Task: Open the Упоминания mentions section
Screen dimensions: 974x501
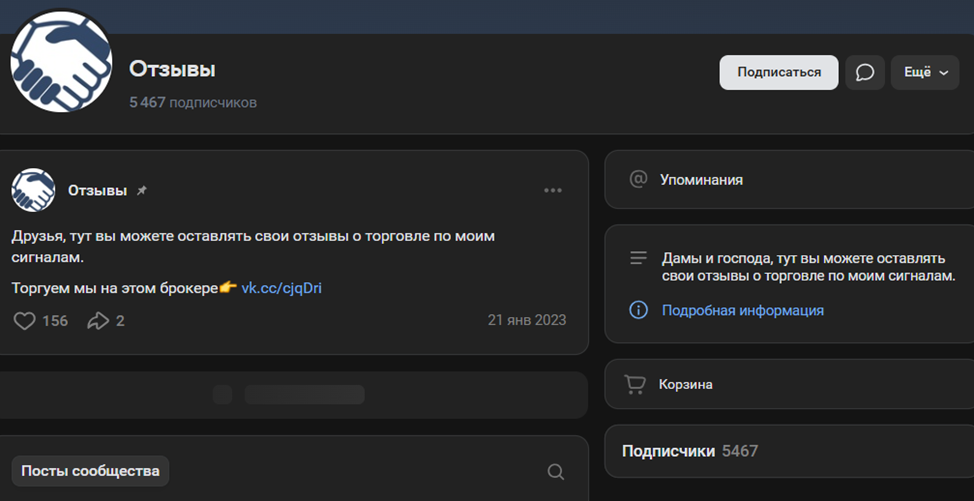Action: (701, 180)
